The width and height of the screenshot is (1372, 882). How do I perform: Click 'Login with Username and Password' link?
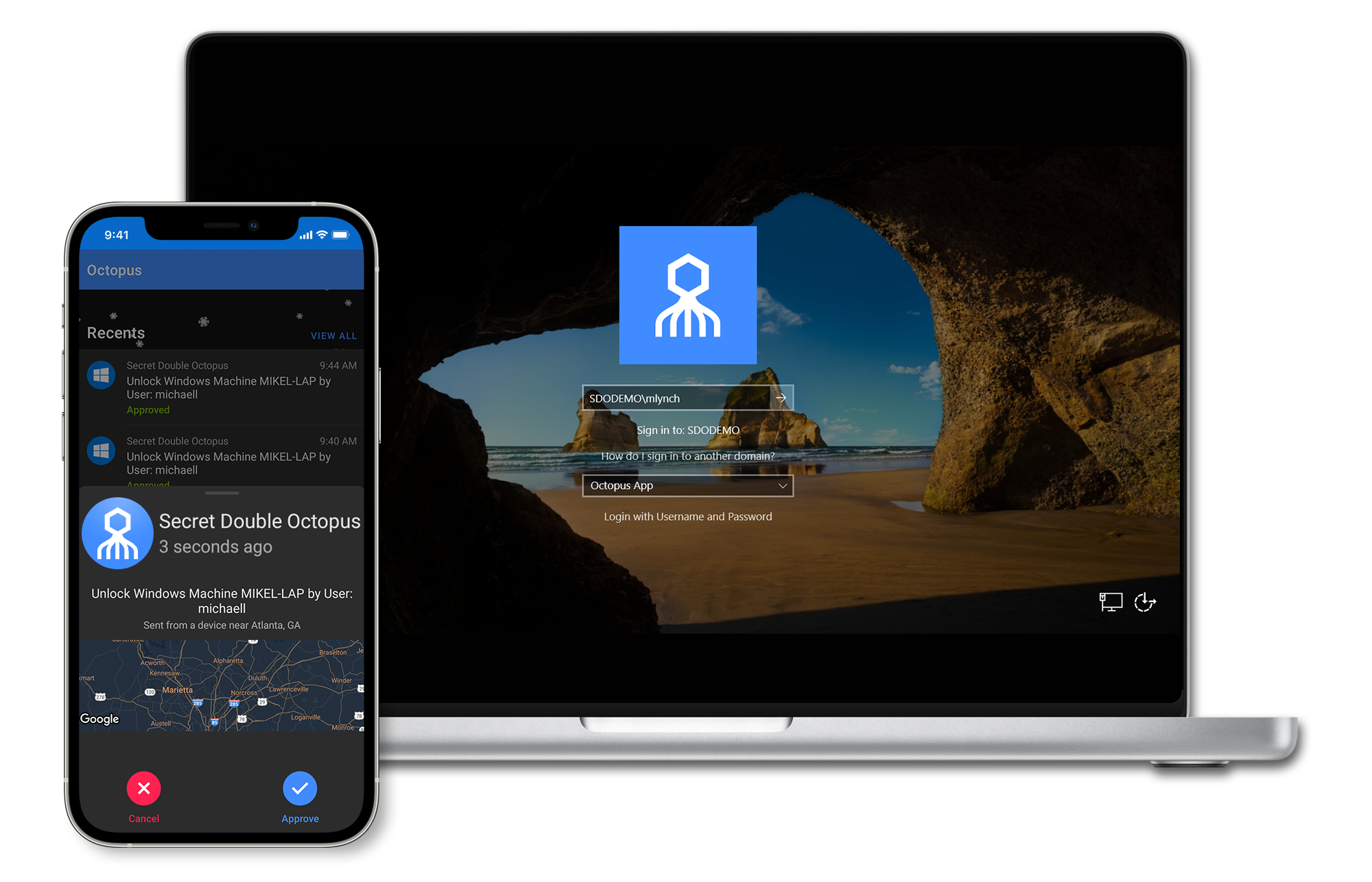[x=688, y=516]
